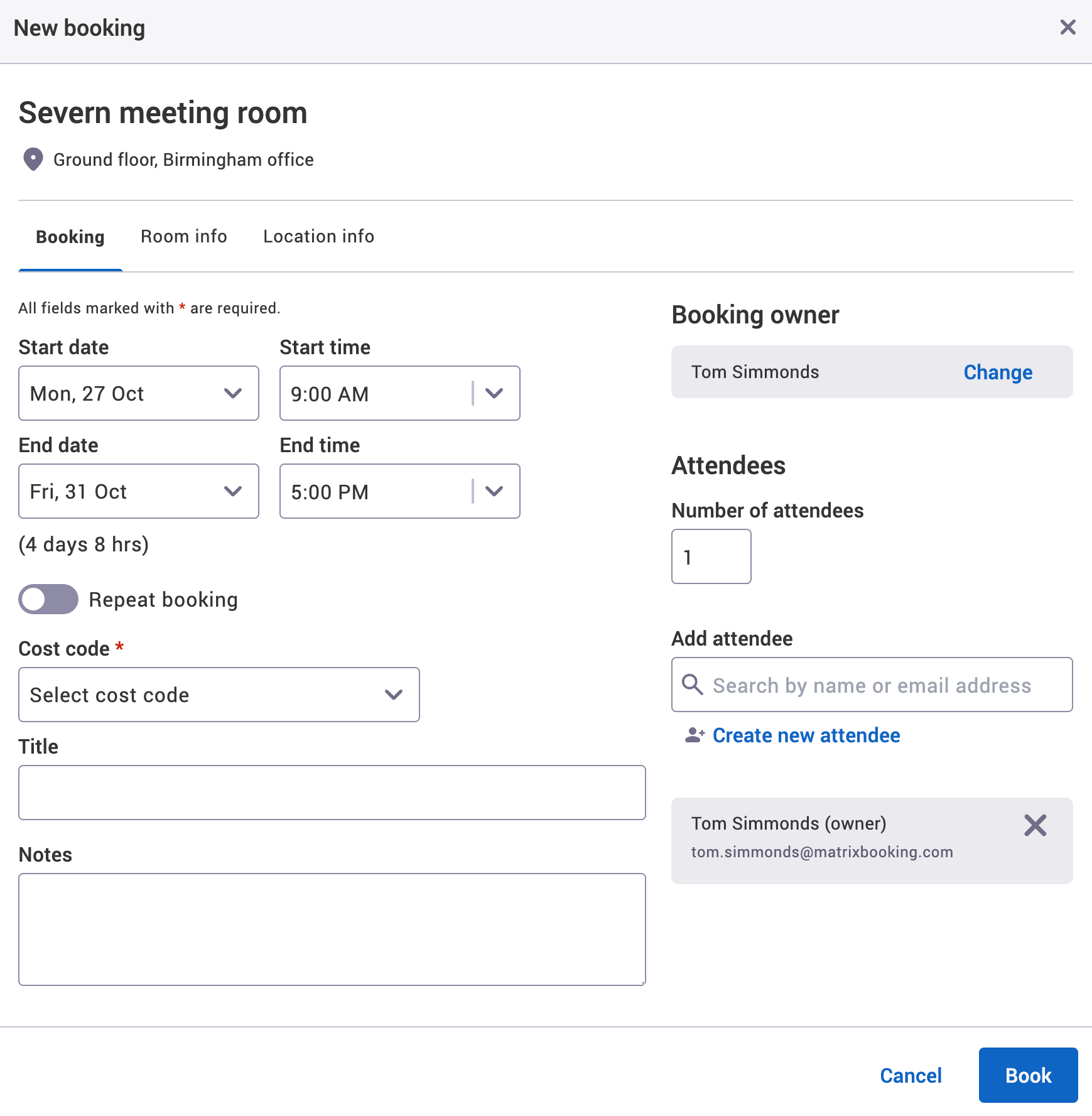This screenshot has width=1092, height=1116.
Task: Select the Booking tab
Action: pyautogui.click(x=70, y=236)
